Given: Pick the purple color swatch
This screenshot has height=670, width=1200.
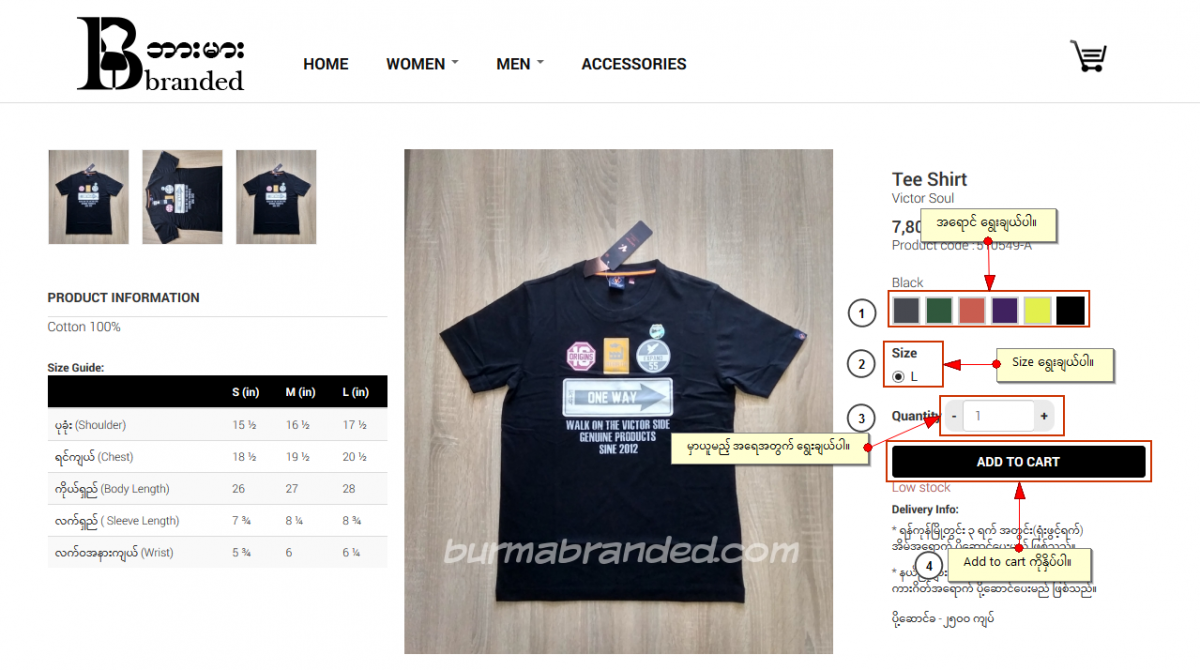Looking at the screenshot, I should pos(1005,310).
